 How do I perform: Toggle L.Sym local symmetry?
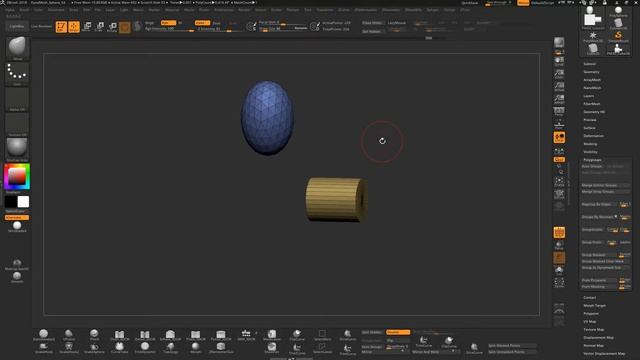(x=559, y=152)
